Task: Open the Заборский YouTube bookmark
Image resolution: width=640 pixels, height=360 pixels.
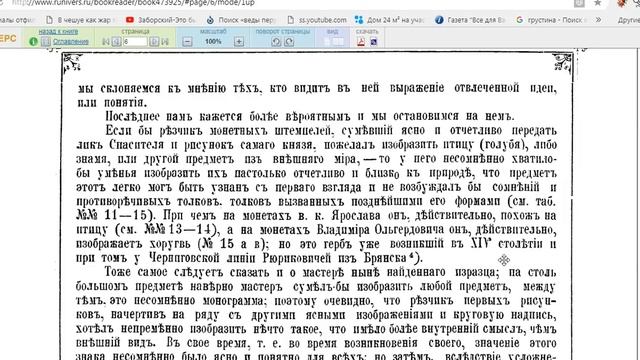Action: click(x=162, y=20)
